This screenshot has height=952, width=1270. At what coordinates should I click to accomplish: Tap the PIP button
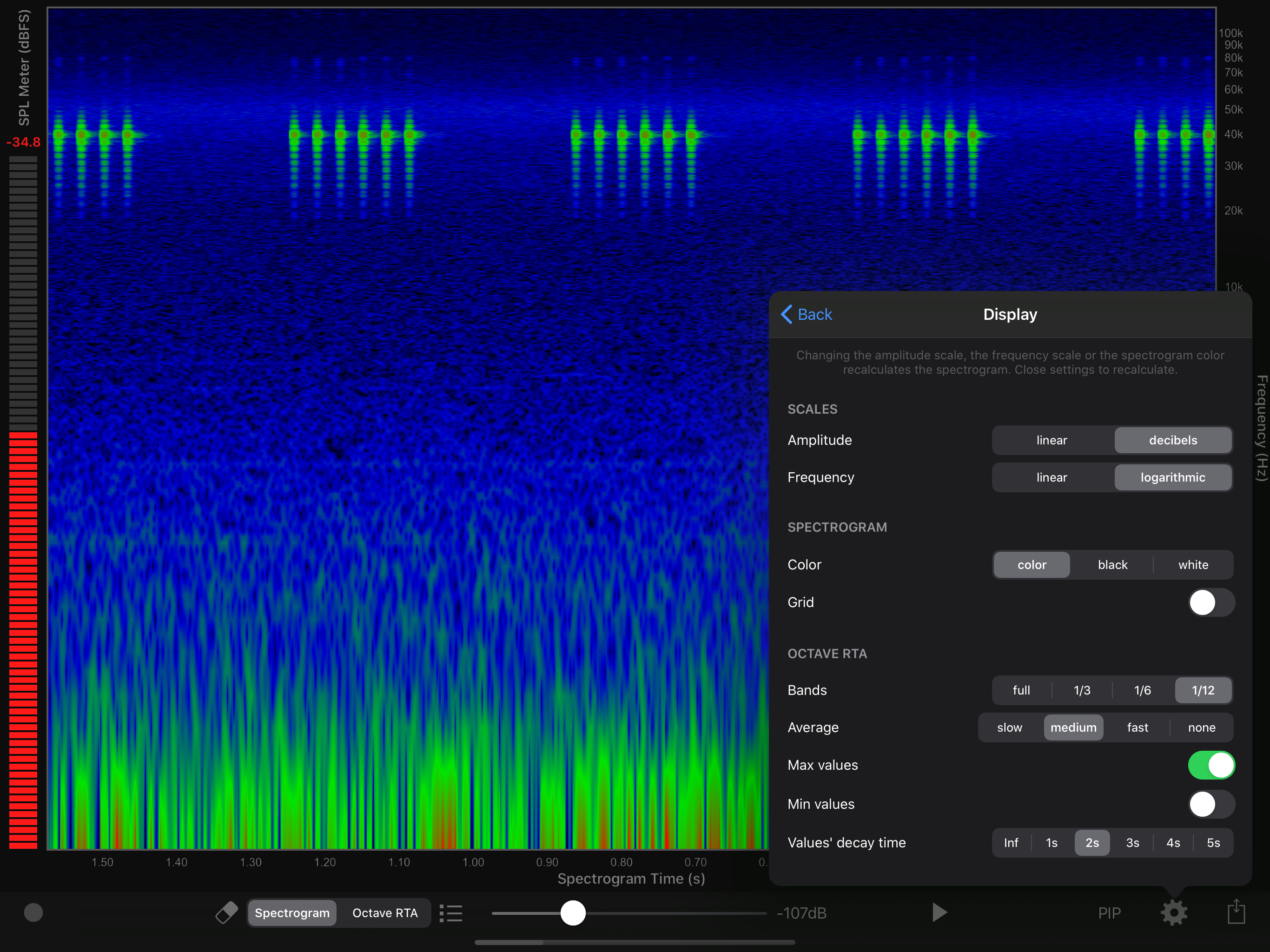click(1109, 913)
